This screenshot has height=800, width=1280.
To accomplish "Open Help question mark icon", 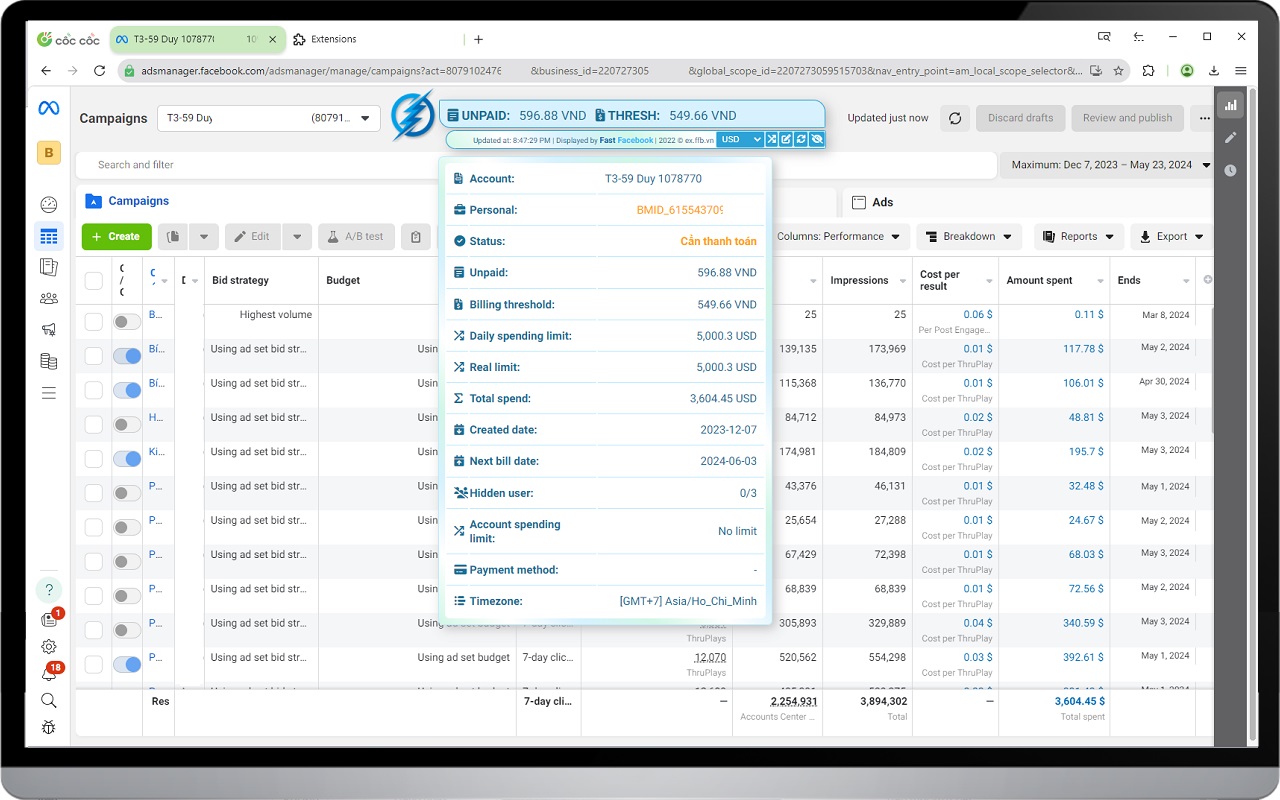I will 48,589.
